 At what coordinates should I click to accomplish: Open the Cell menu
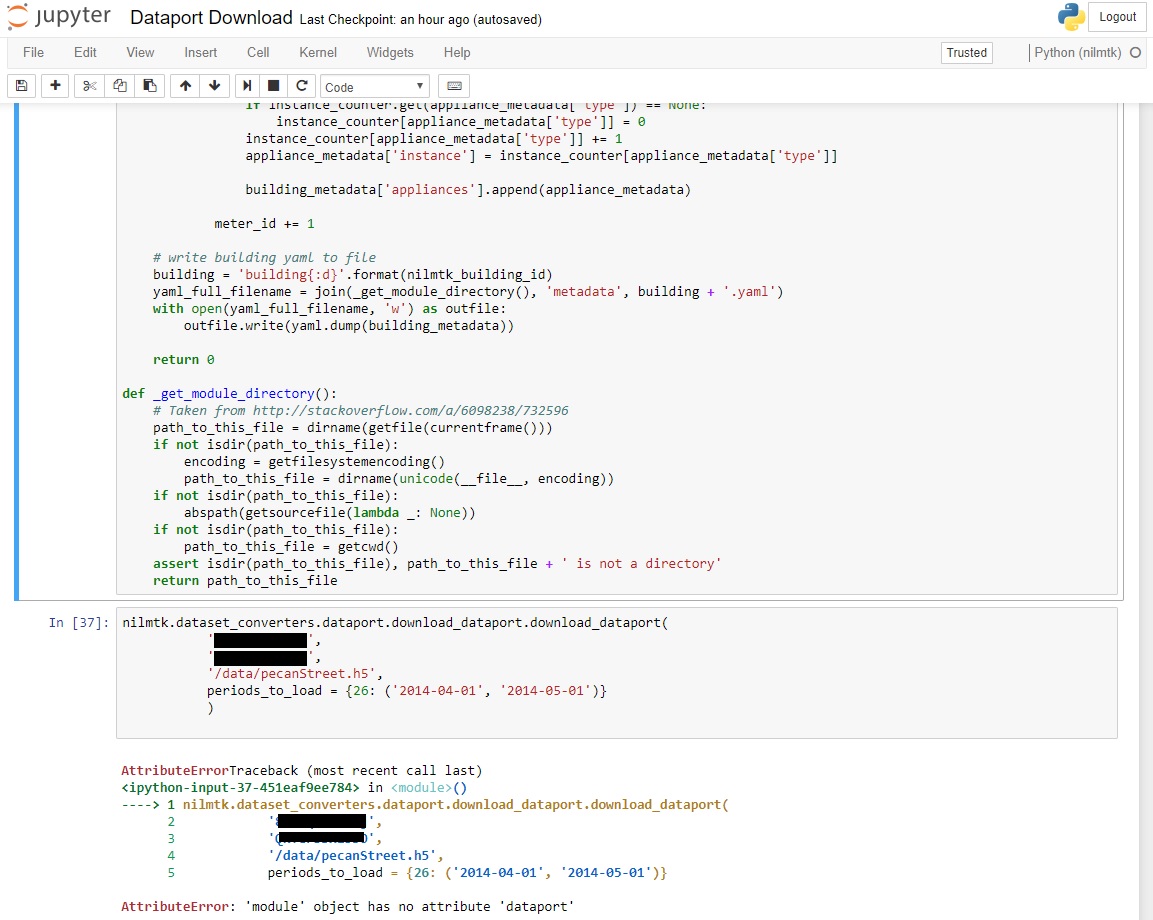point(258,52)
